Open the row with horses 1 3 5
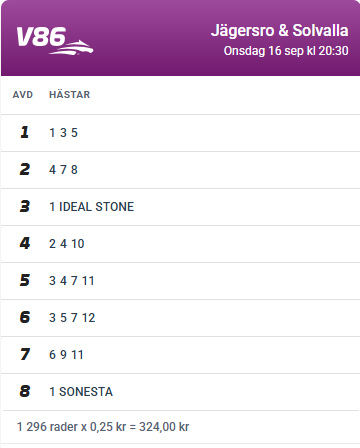Image resolution: width=360 pixels, height=448 pixels. [180, 133]
